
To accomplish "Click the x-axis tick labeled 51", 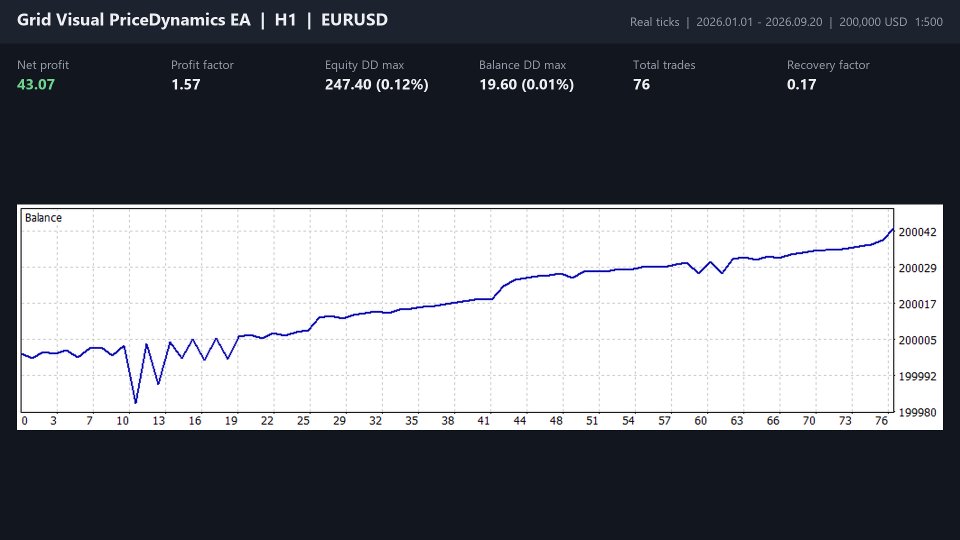I will 592,421.
